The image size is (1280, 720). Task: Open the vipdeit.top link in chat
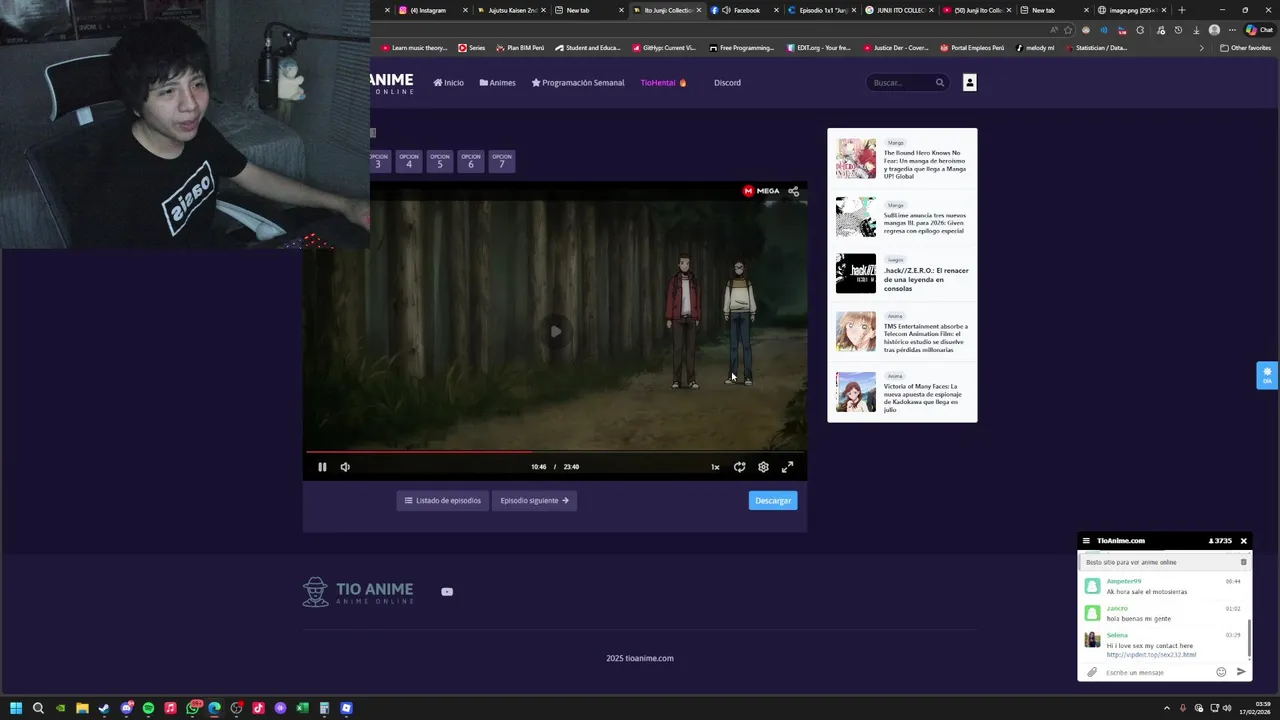(x=1151, y=654)
